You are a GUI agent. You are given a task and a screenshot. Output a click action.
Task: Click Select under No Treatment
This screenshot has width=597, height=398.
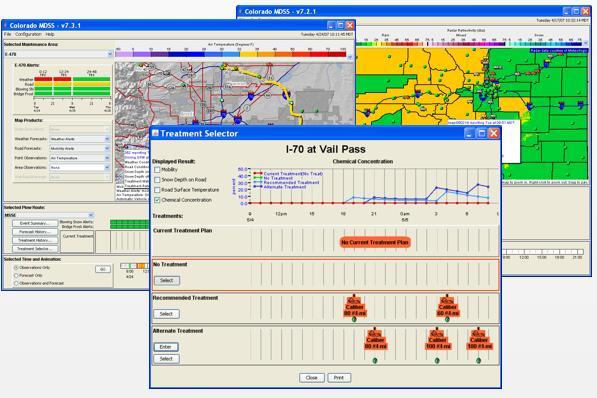coord(167,280)
